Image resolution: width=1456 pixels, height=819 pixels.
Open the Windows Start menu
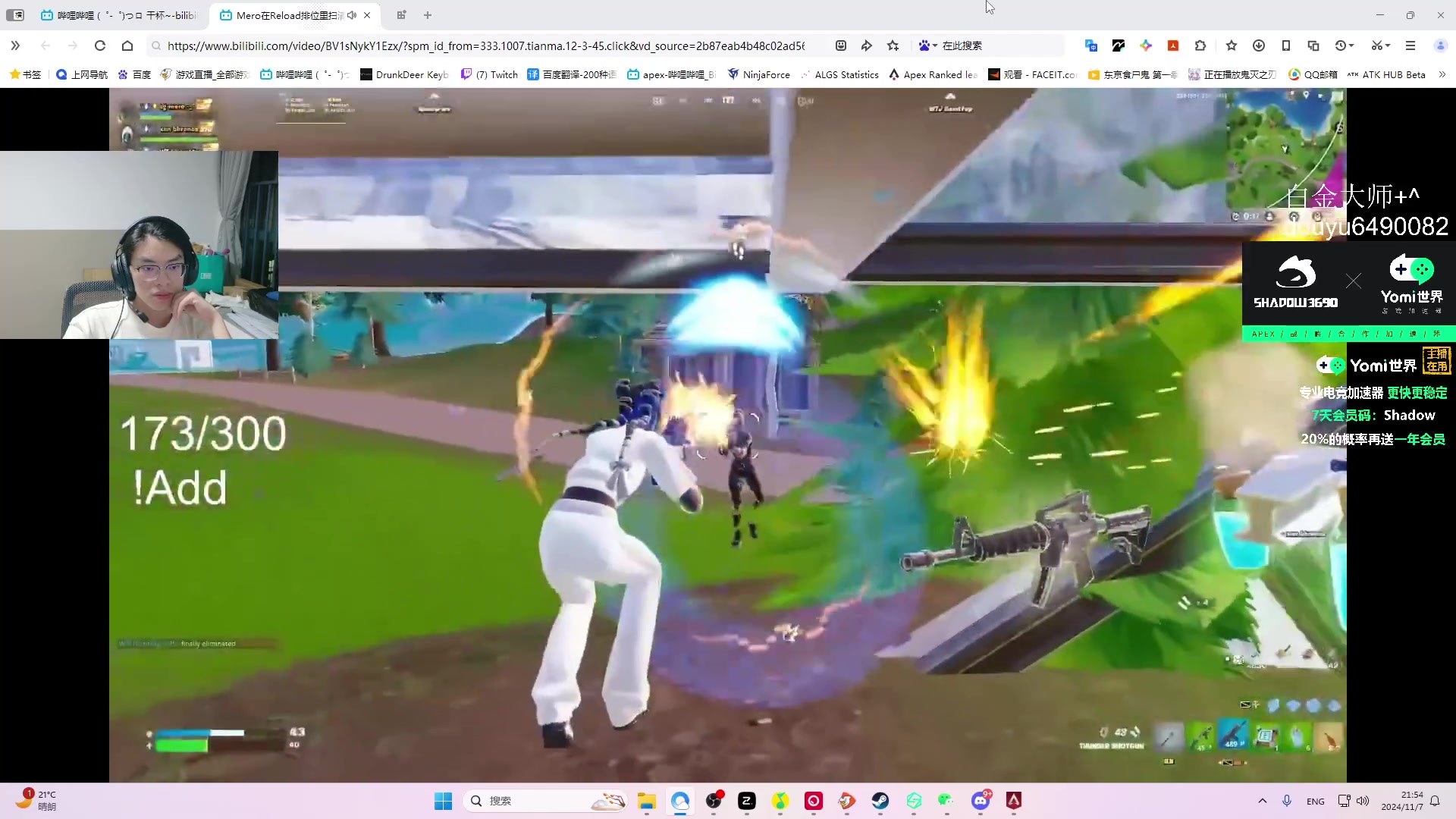443,801
